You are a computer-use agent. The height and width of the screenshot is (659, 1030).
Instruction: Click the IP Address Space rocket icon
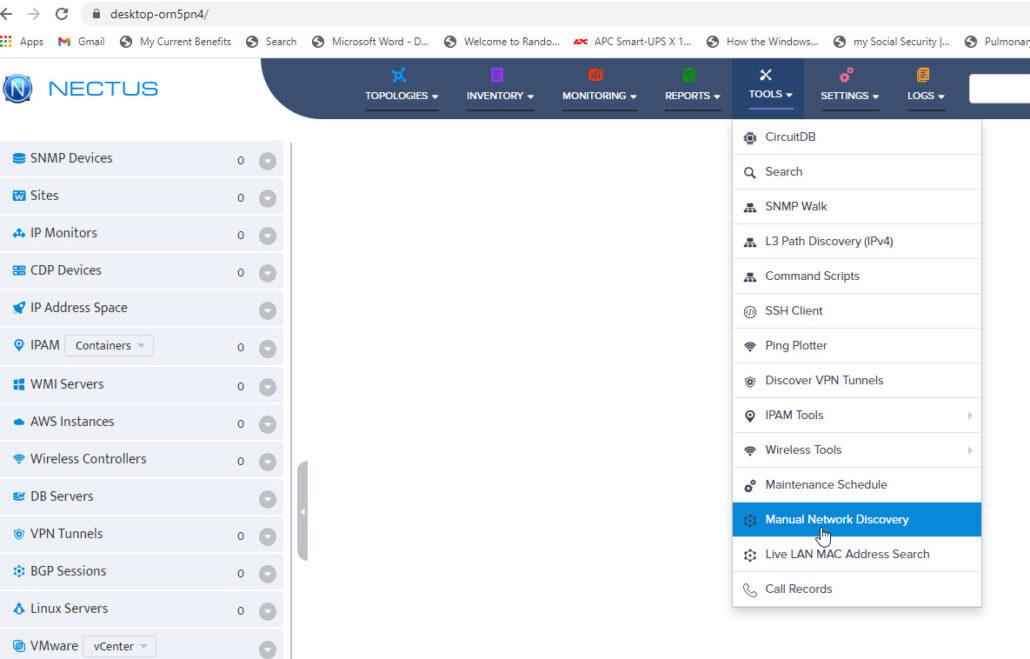coord(19,308)
